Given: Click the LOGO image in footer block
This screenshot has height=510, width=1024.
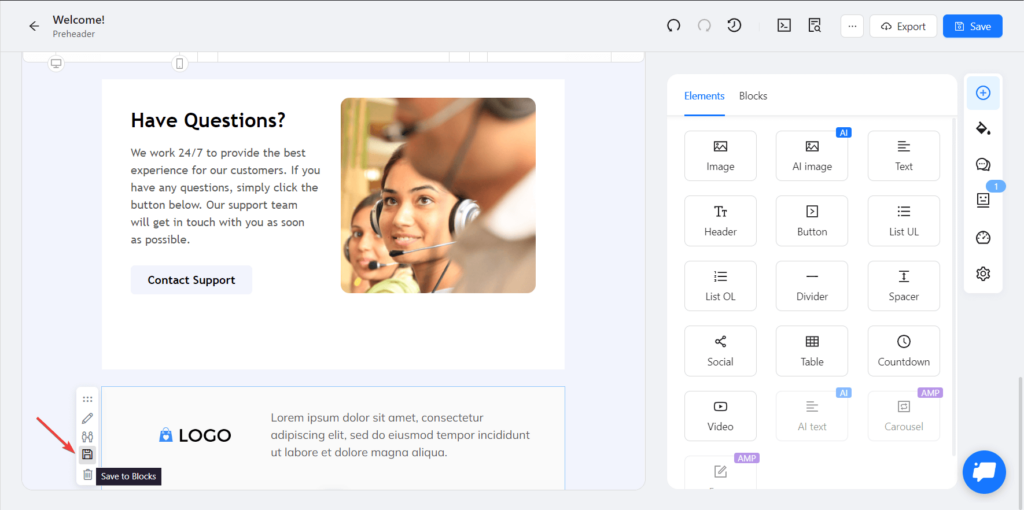Looking at the screenshot, I should [195, 435].
